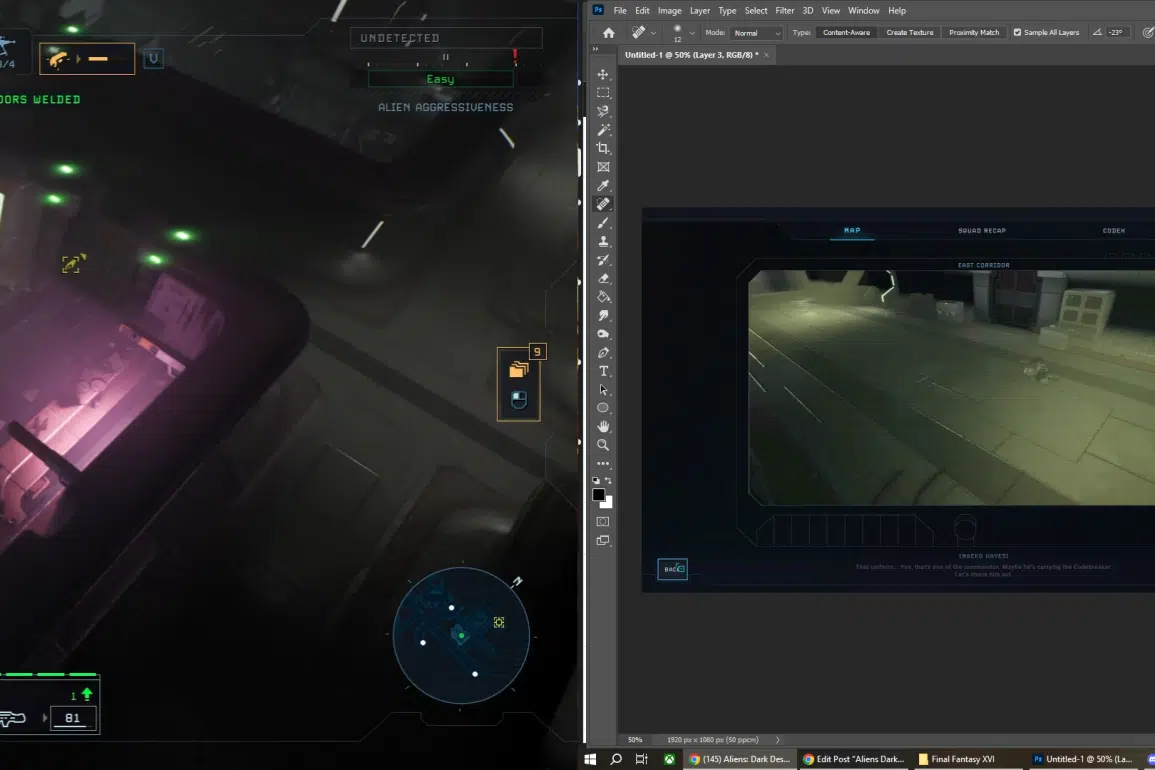Click the zoom level field showing 50%
Viewport: 1155px width, 770px height.
tap(635, 740)
